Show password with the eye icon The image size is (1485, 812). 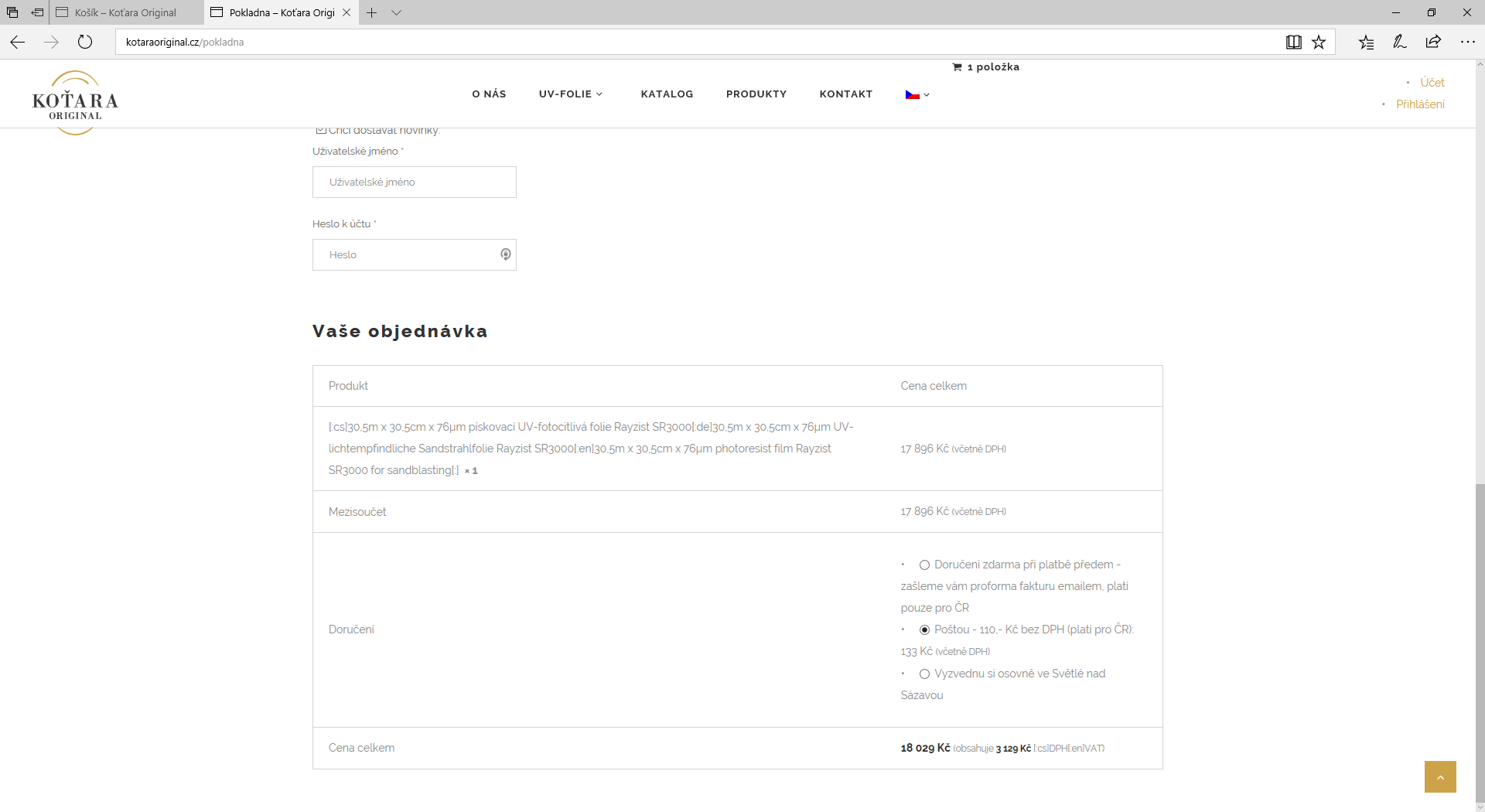tap(505, 254)
